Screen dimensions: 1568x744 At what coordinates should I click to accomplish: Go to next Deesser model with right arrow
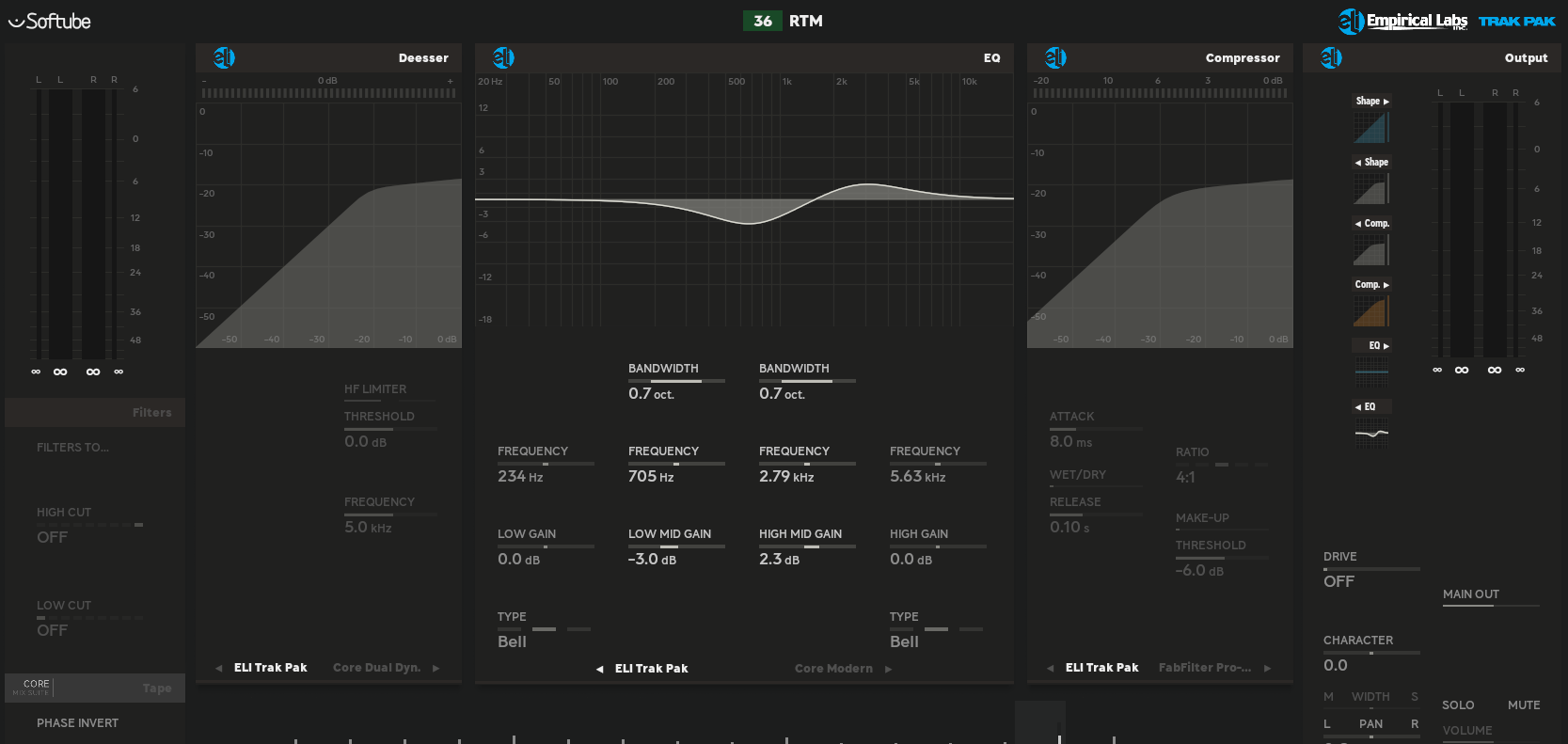436,669
